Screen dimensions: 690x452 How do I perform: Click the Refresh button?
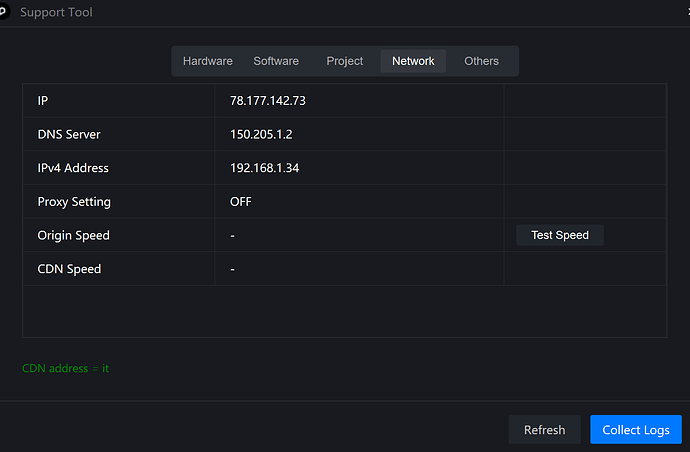click(544, 430)
